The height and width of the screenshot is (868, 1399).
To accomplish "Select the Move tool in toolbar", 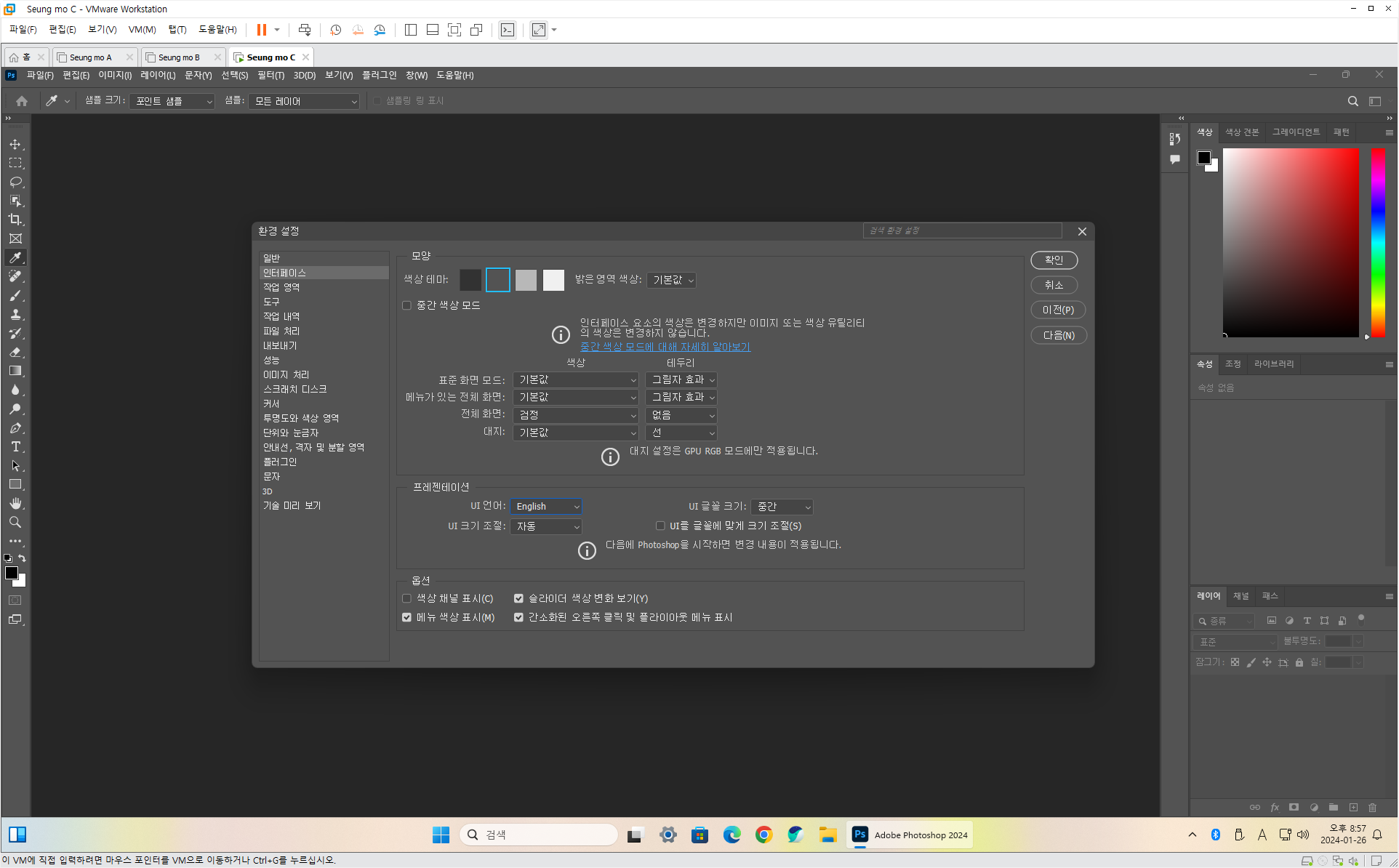I will (x=15, y=144).
